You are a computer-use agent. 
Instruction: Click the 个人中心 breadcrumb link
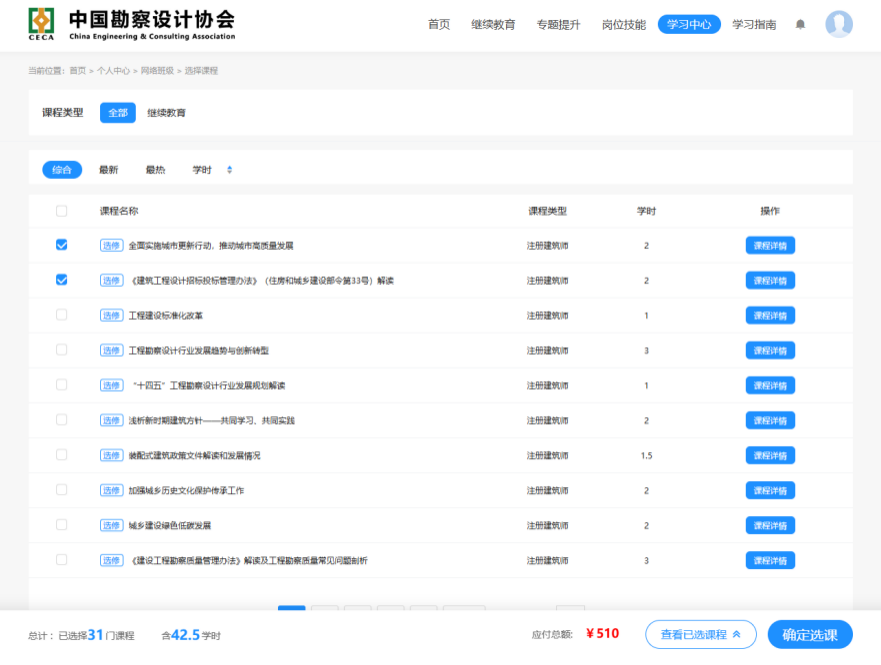tap(113, 71)
